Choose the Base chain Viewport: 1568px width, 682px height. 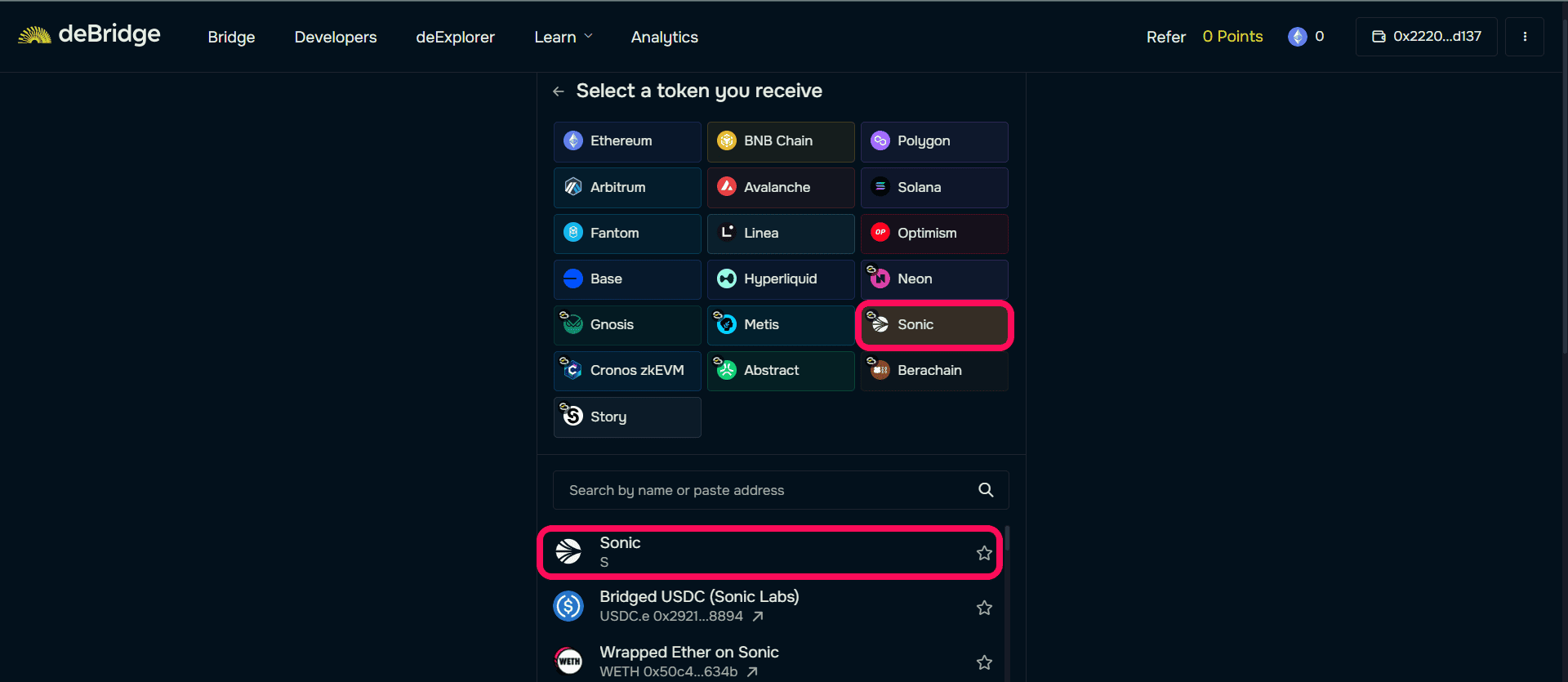627,279
